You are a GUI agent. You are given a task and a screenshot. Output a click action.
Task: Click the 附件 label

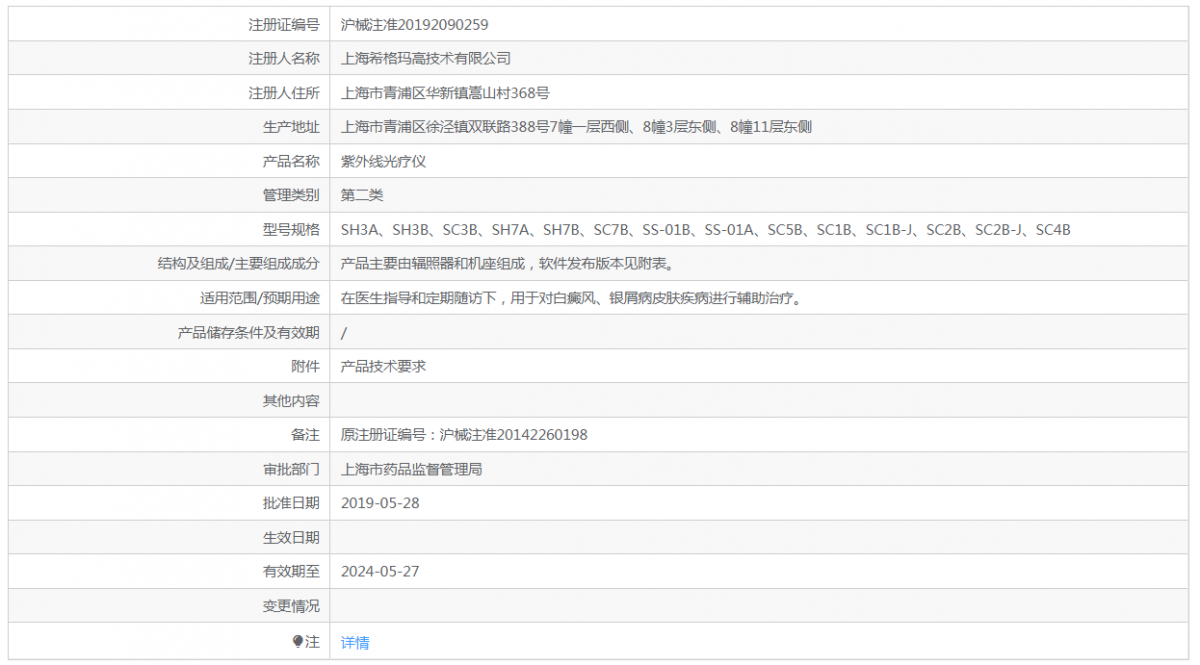pyautogui.click(x=305, y=366)
